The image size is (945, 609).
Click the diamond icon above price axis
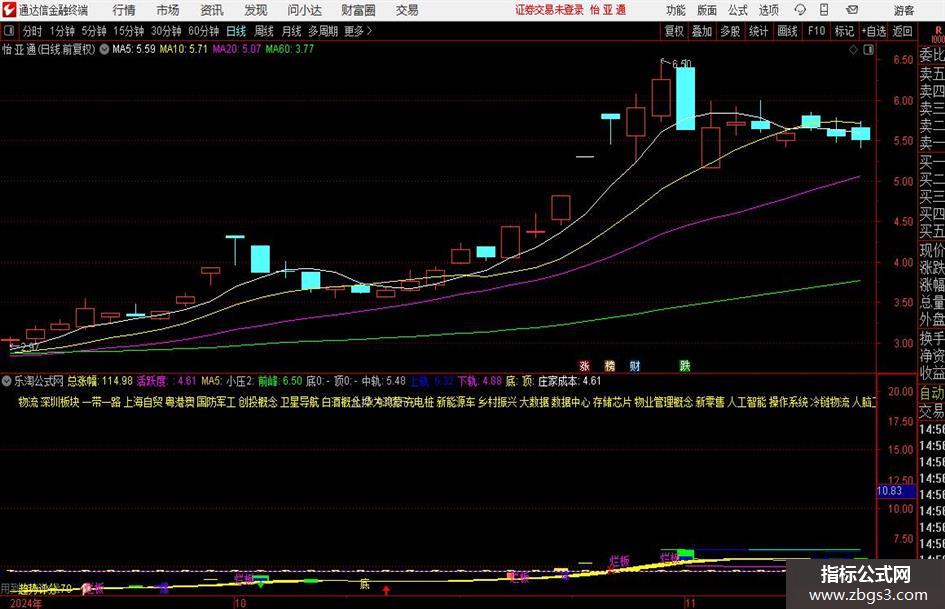click(x=853, y=50)
